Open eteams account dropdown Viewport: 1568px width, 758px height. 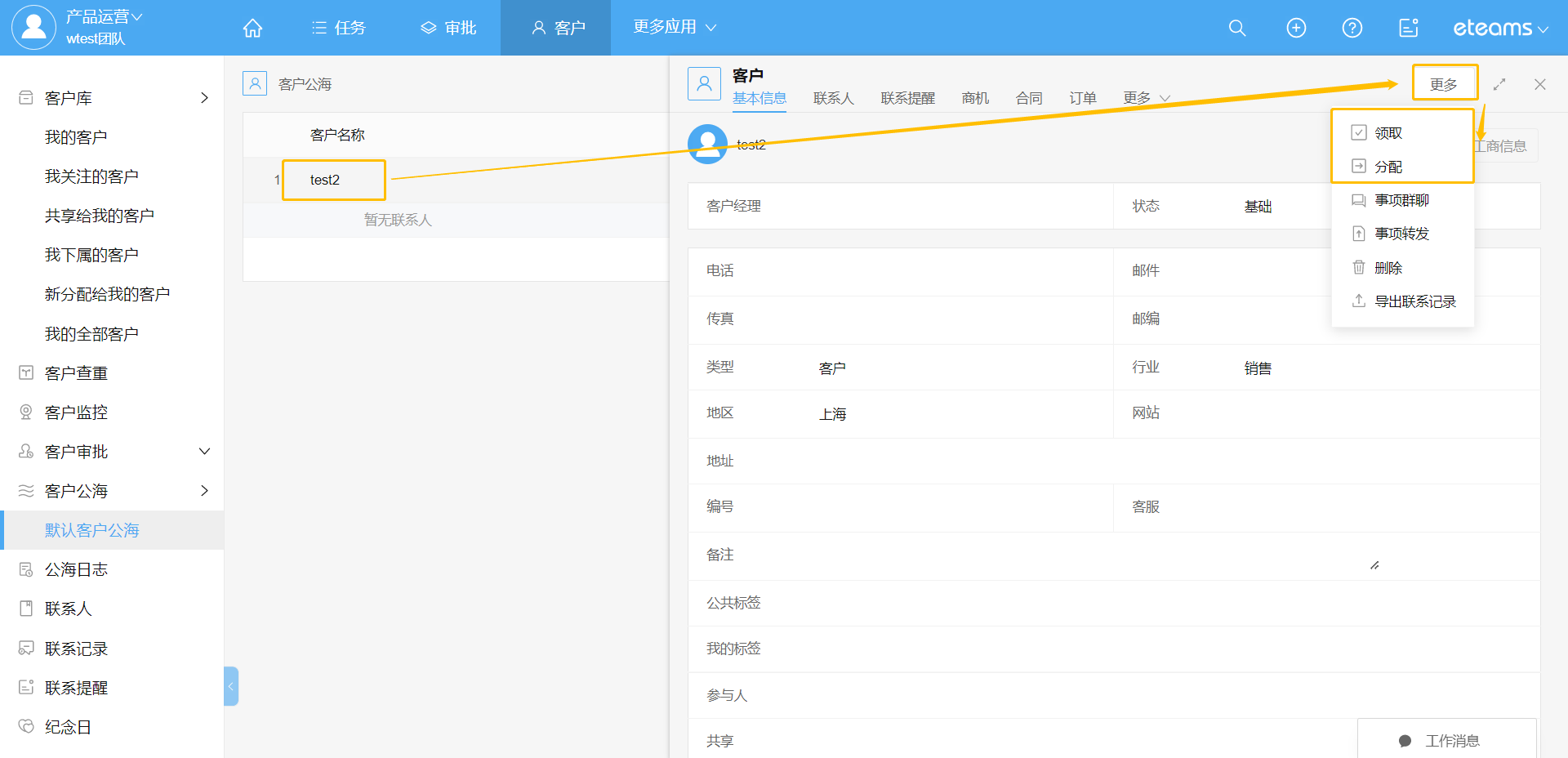pyautogui.click(x=1500, y=28)
